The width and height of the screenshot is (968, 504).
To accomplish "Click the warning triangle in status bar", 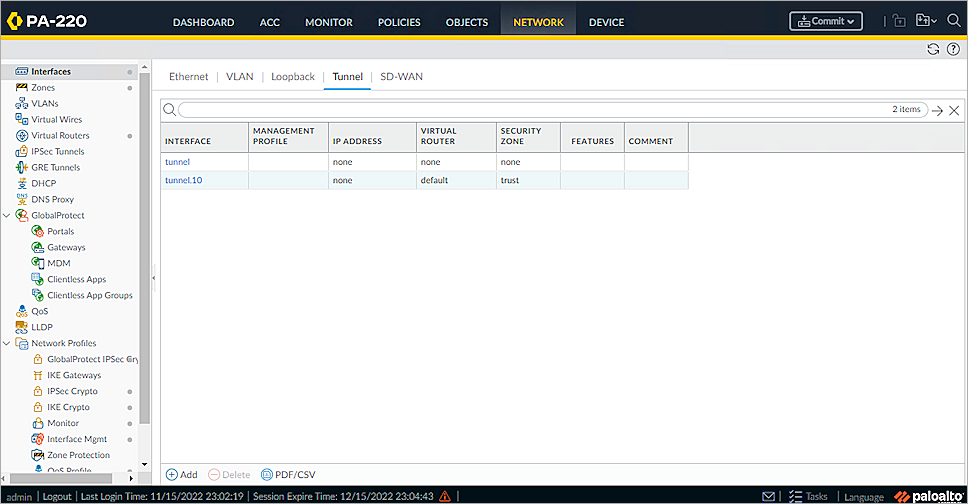I will pos(445,496).
